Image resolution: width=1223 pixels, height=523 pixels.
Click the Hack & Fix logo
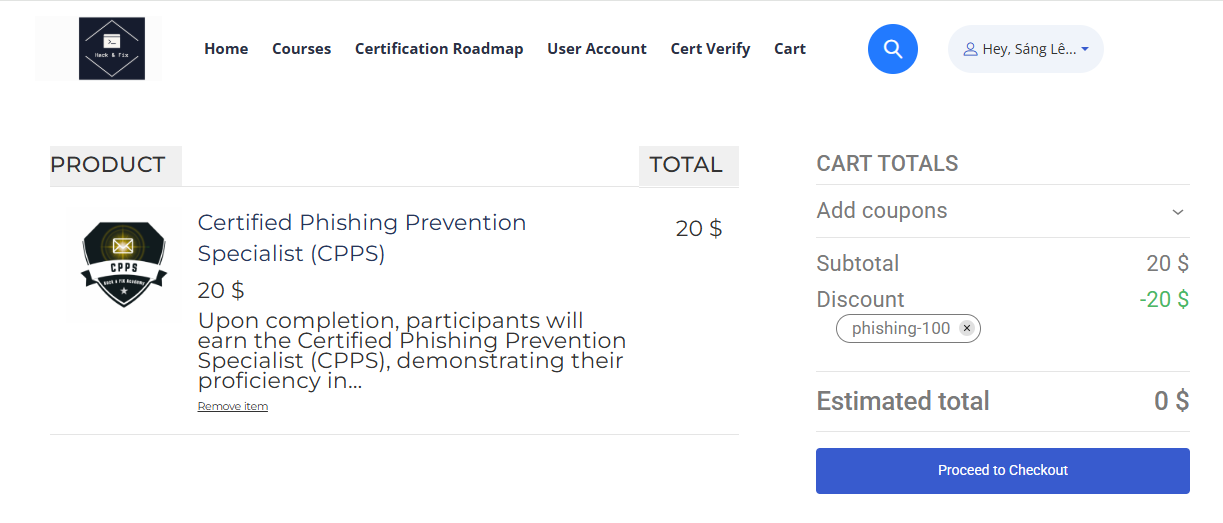coord(112,48)
